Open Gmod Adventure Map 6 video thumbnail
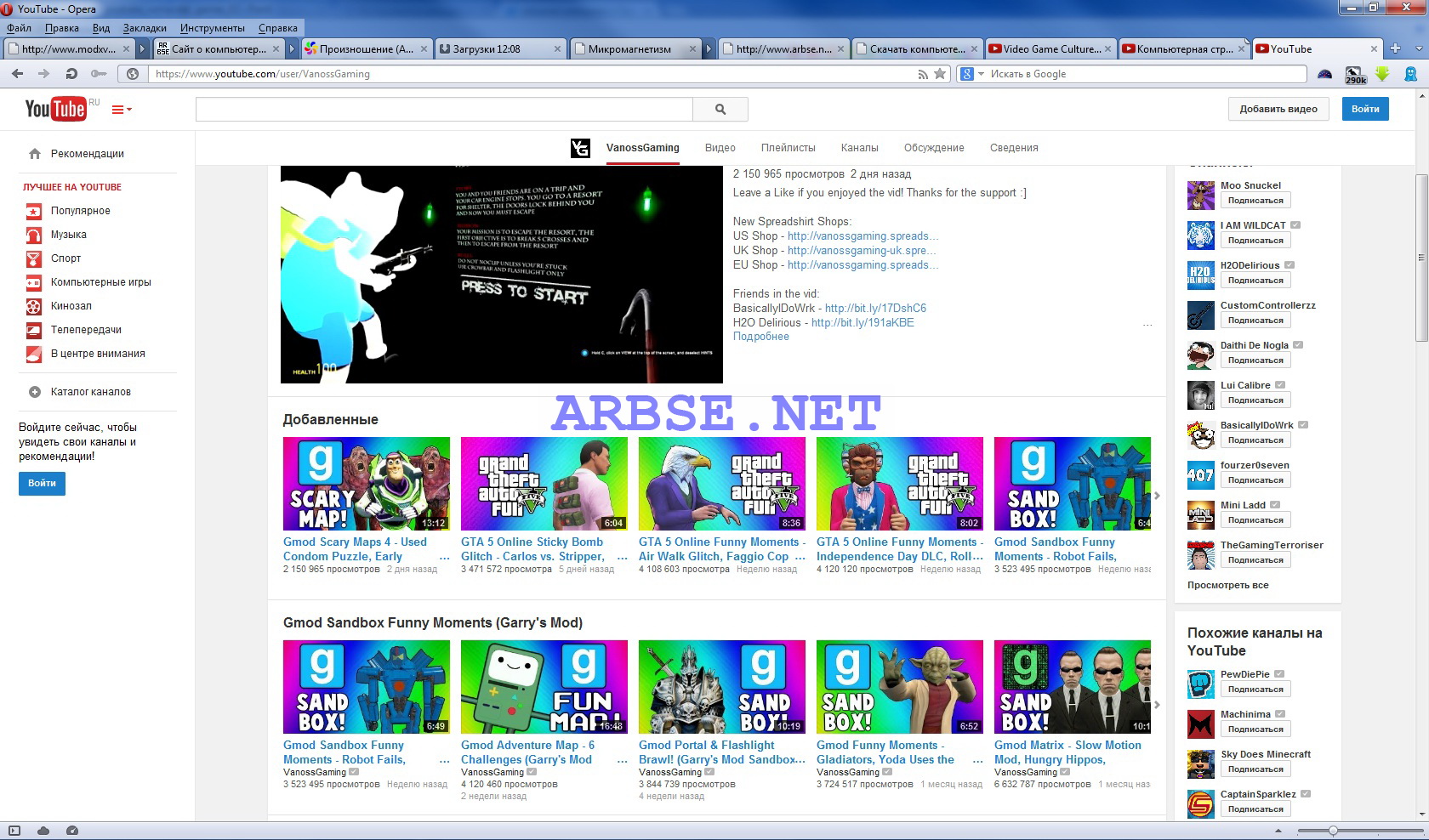Viewport: 1429px width, 840px height. tap(544, 687)
